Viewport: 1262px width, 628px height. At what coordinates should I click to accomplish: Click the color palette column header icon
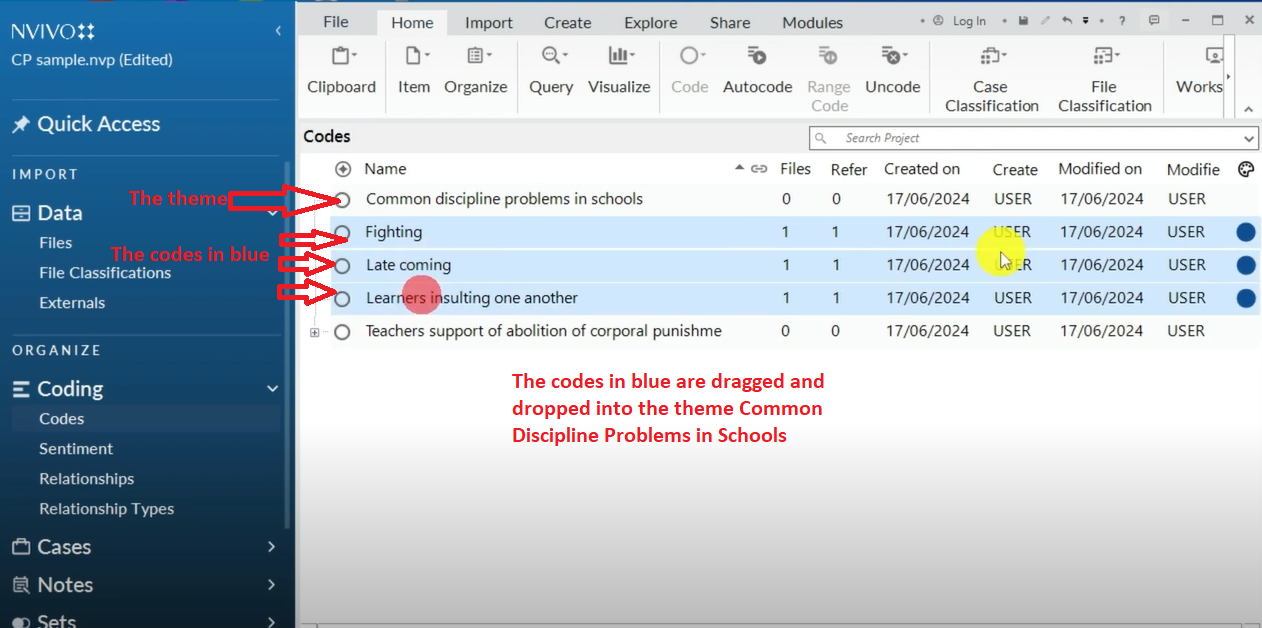point(1246,169)
